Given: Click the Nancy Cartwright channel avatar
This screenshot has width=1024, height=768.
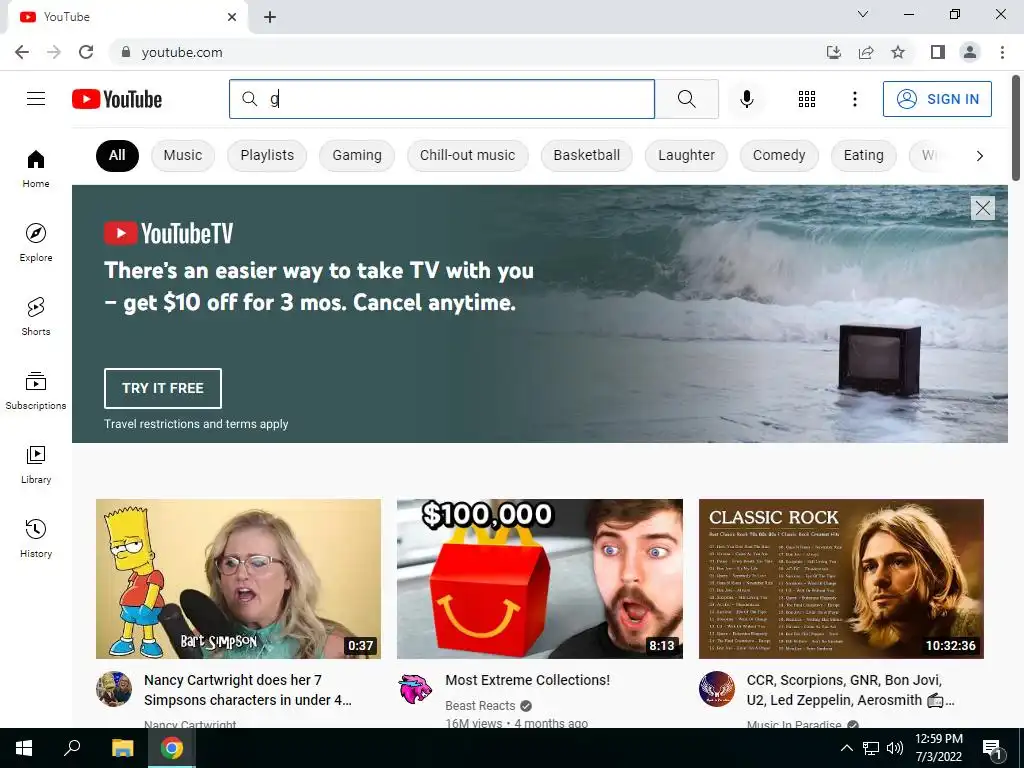Looking at the screenshot, I should pyautogui.click(x=114, y=689).
